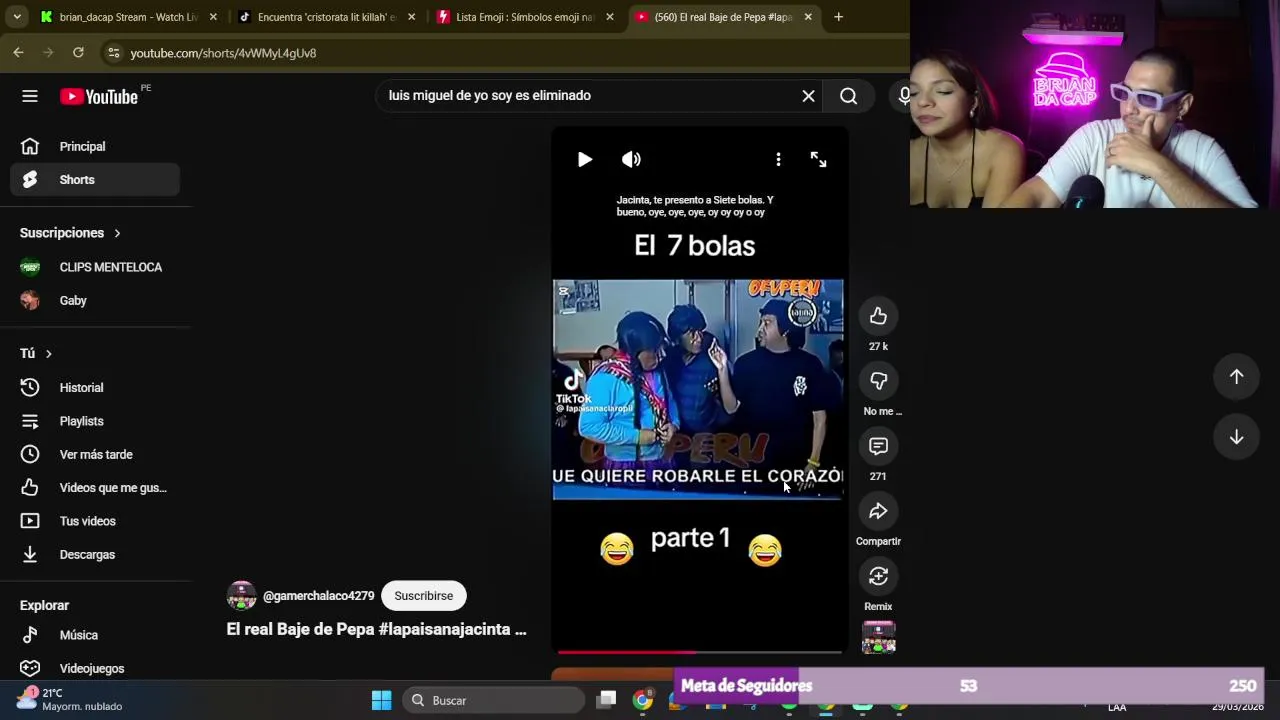Switch to 'Encuentra cristorata' TikTok tab
Image resolution: width=1280 pixels, height=720 pixels.
326,17
